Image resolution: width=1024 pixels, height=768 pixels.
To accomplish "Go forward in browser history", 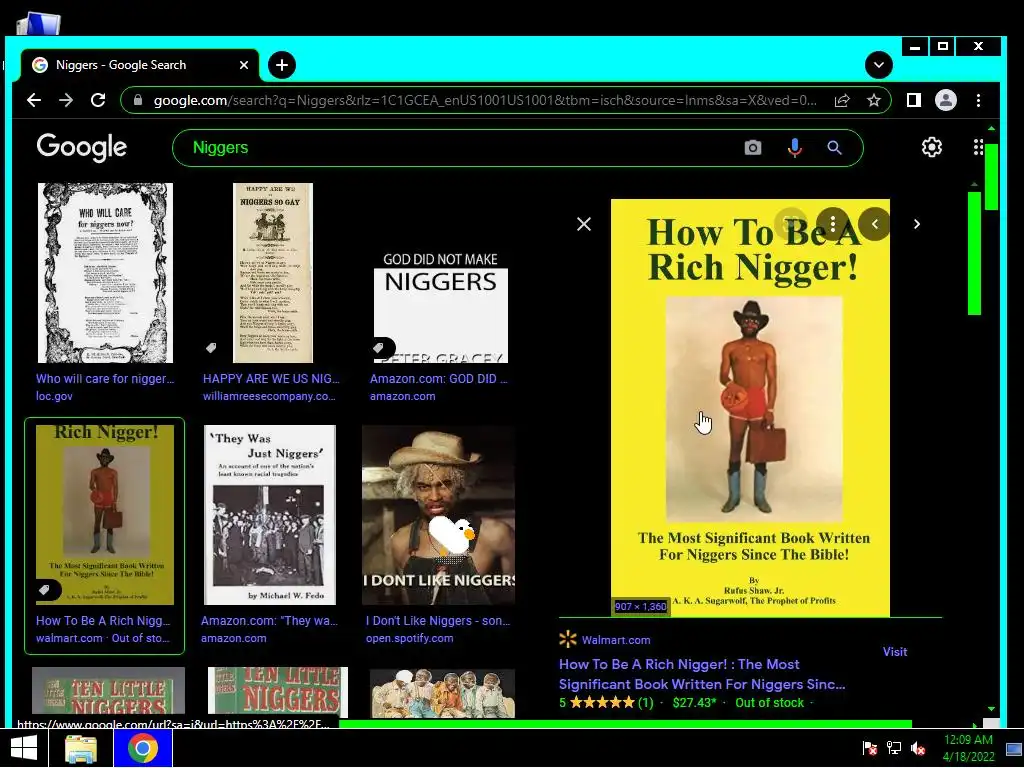I will tap(66, 100).
